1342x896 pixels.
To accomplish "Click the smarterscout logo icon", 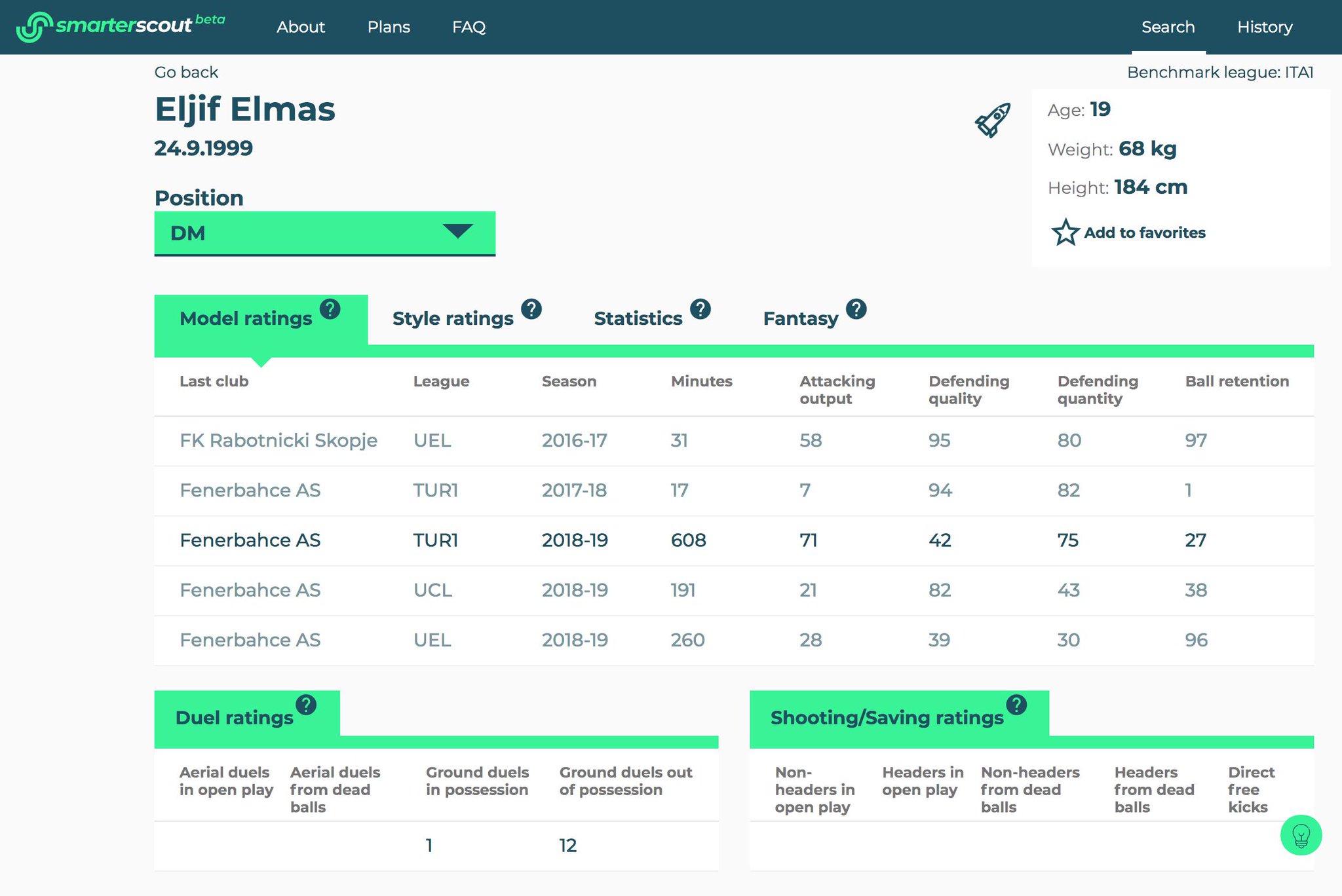I will [x=34, y=27].
